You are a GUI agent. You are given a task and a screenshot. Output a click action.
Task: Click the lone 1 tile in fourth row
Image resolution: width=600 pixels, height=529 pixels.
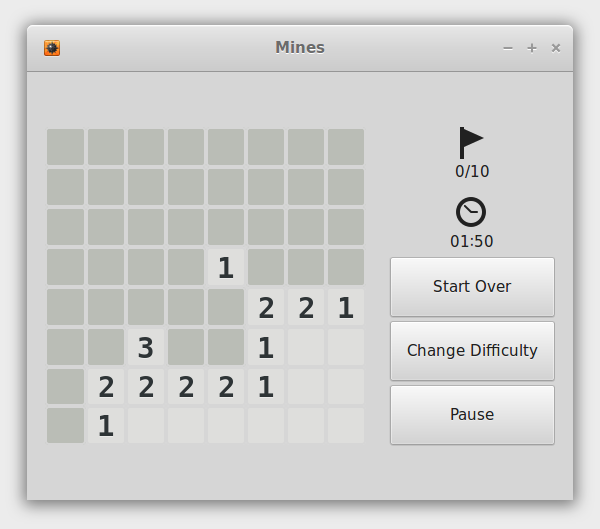(226, 267)
